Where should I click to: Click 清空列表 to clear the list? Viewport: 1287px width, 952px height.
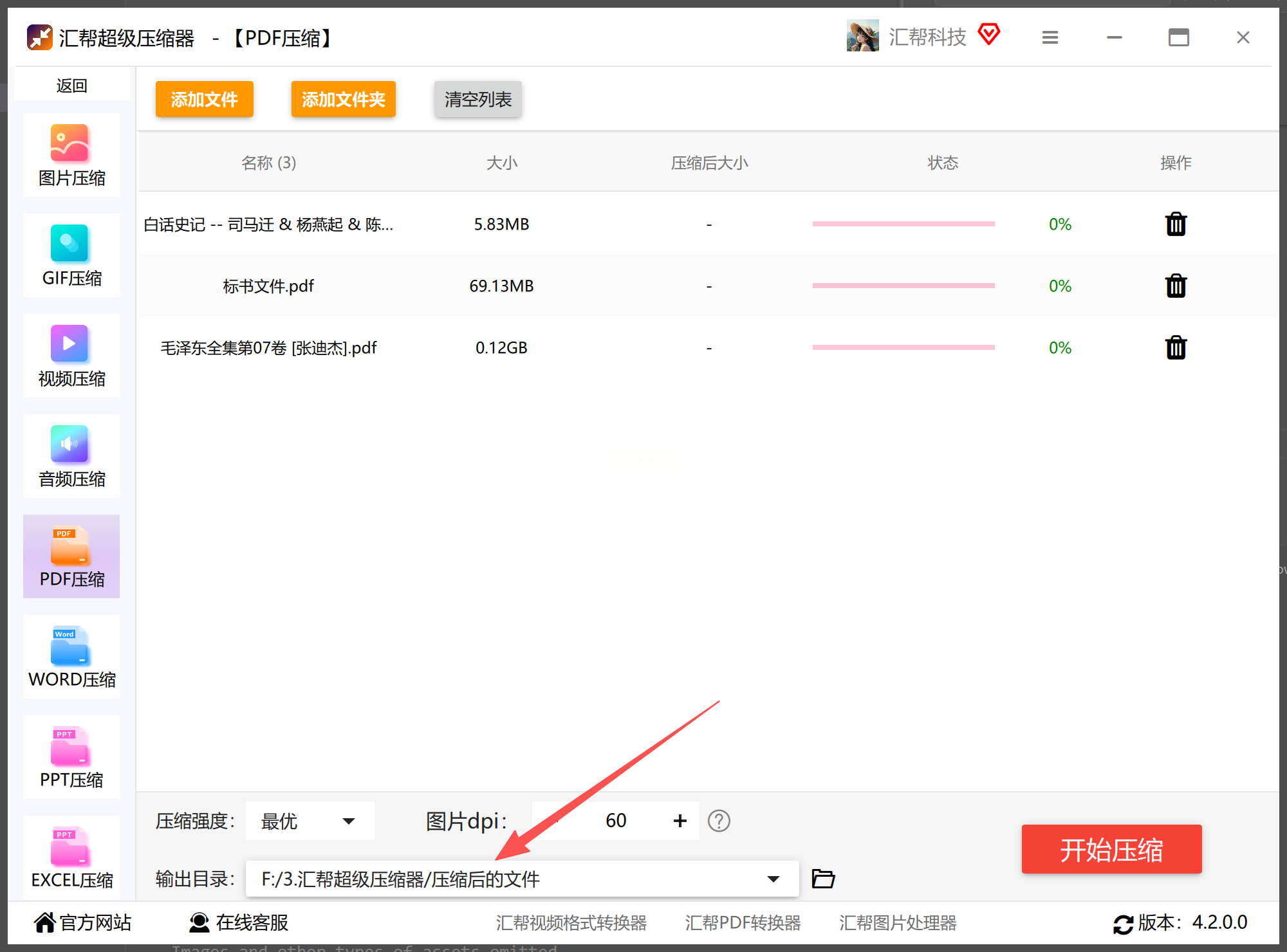coord(477,99)
